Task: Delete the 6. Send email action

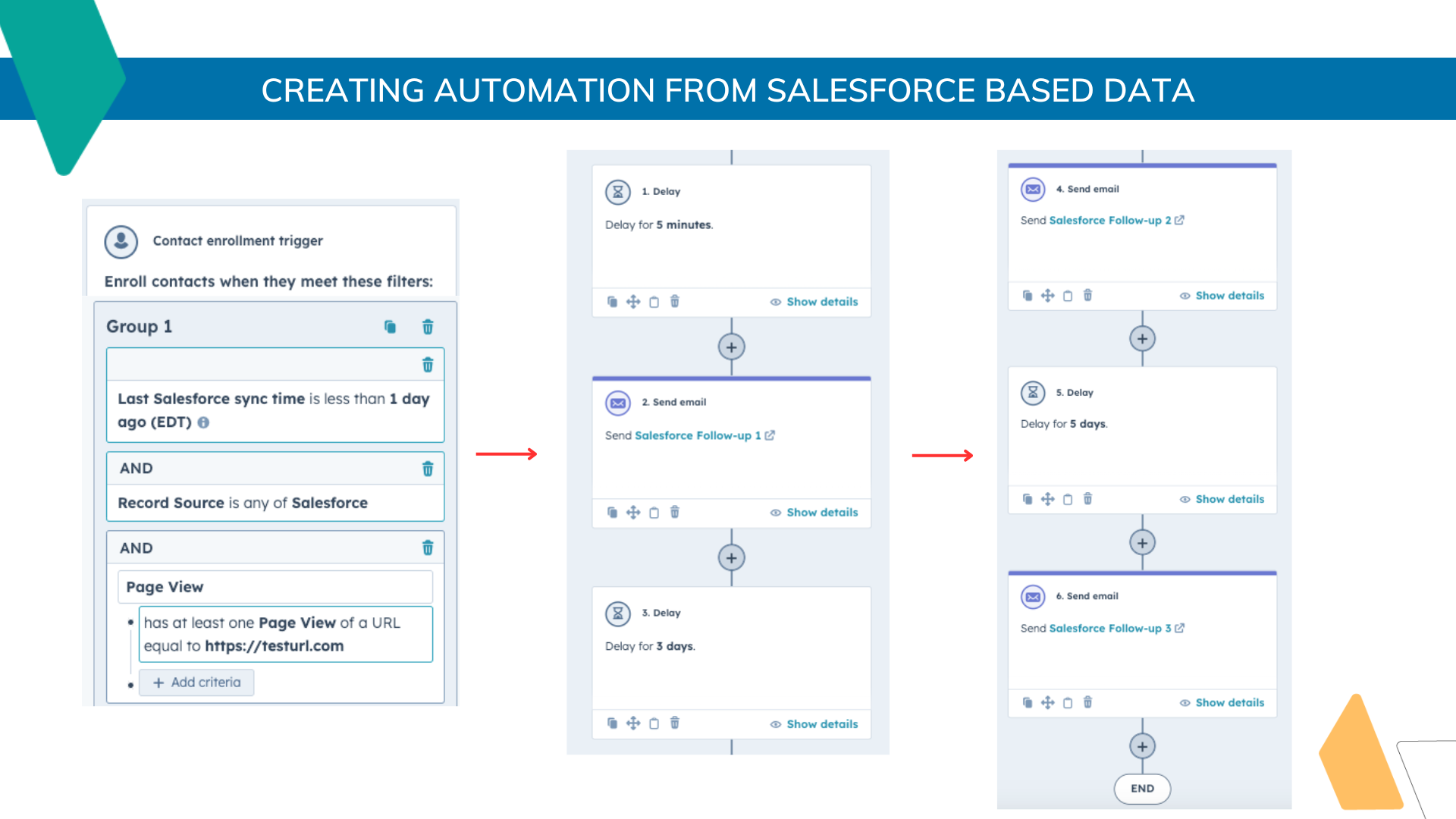Action: coord(1087,703)
